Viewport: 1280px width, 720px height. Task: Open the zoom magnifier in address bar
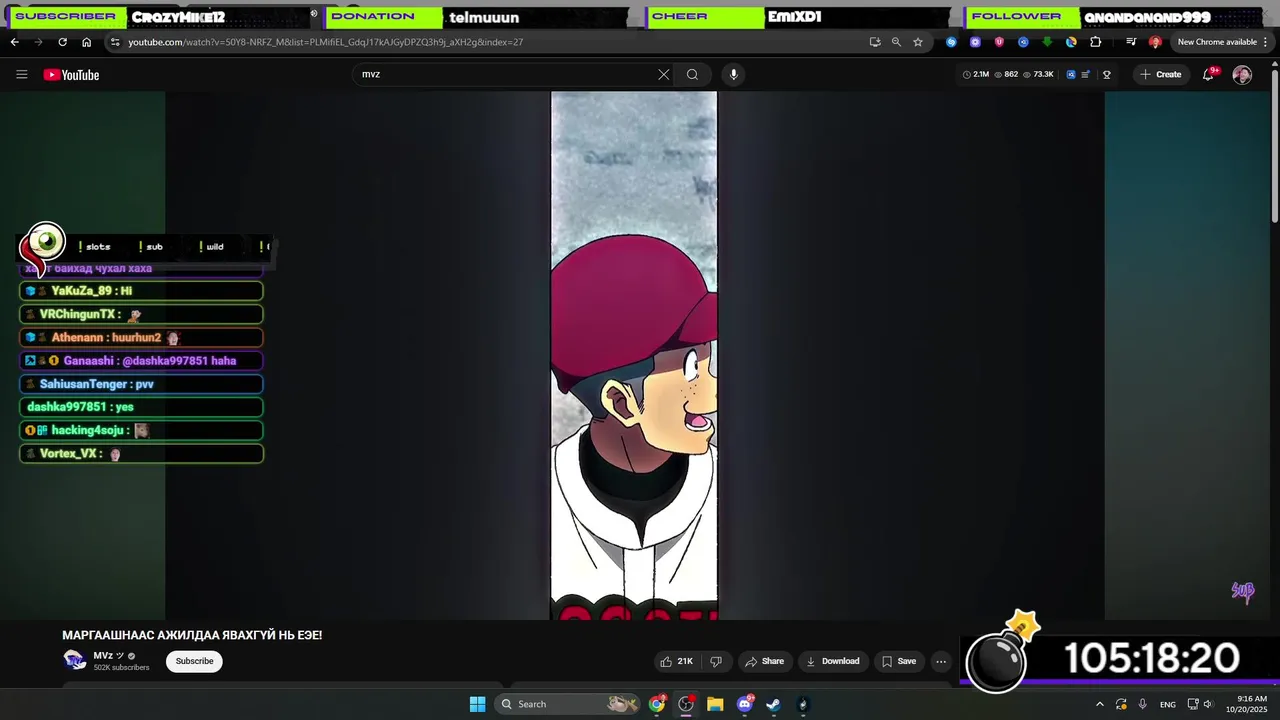pyautogui.click(x=896, y=42)
